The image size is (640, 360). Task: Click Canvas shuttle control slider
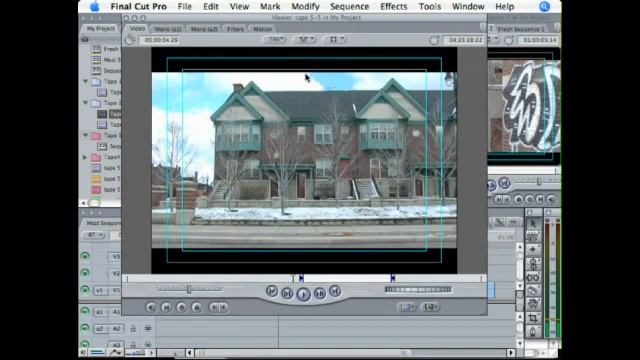(x=538, y=181)
